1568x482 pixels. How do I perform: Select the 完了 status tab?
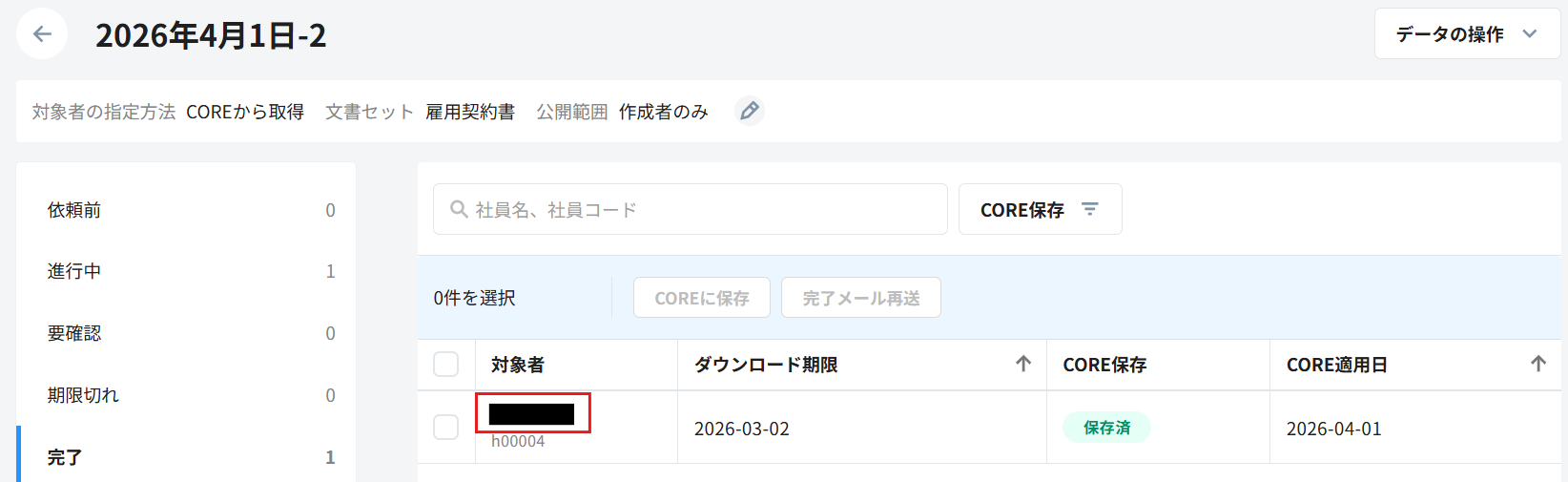pos(186,457)
